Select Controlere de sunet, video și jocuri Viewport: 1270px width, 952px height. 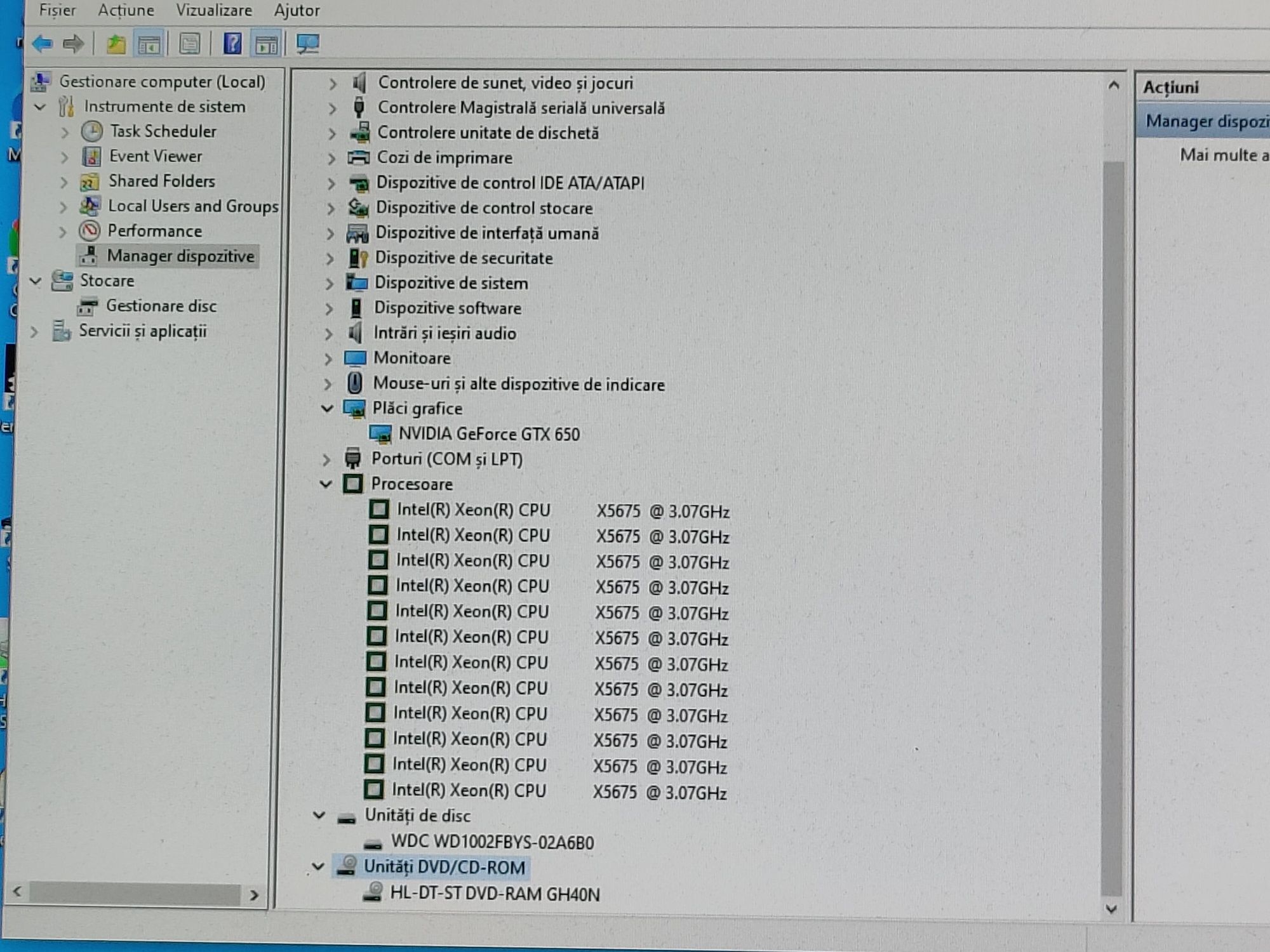pyautogui.click(x=505, y=83)
